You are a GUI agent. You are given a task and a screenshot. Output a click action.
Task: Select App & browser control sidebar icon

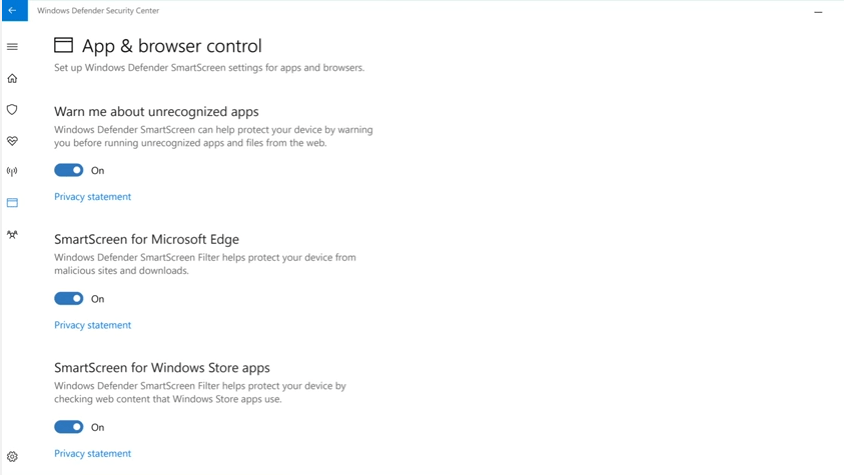[x=13, y=203]
